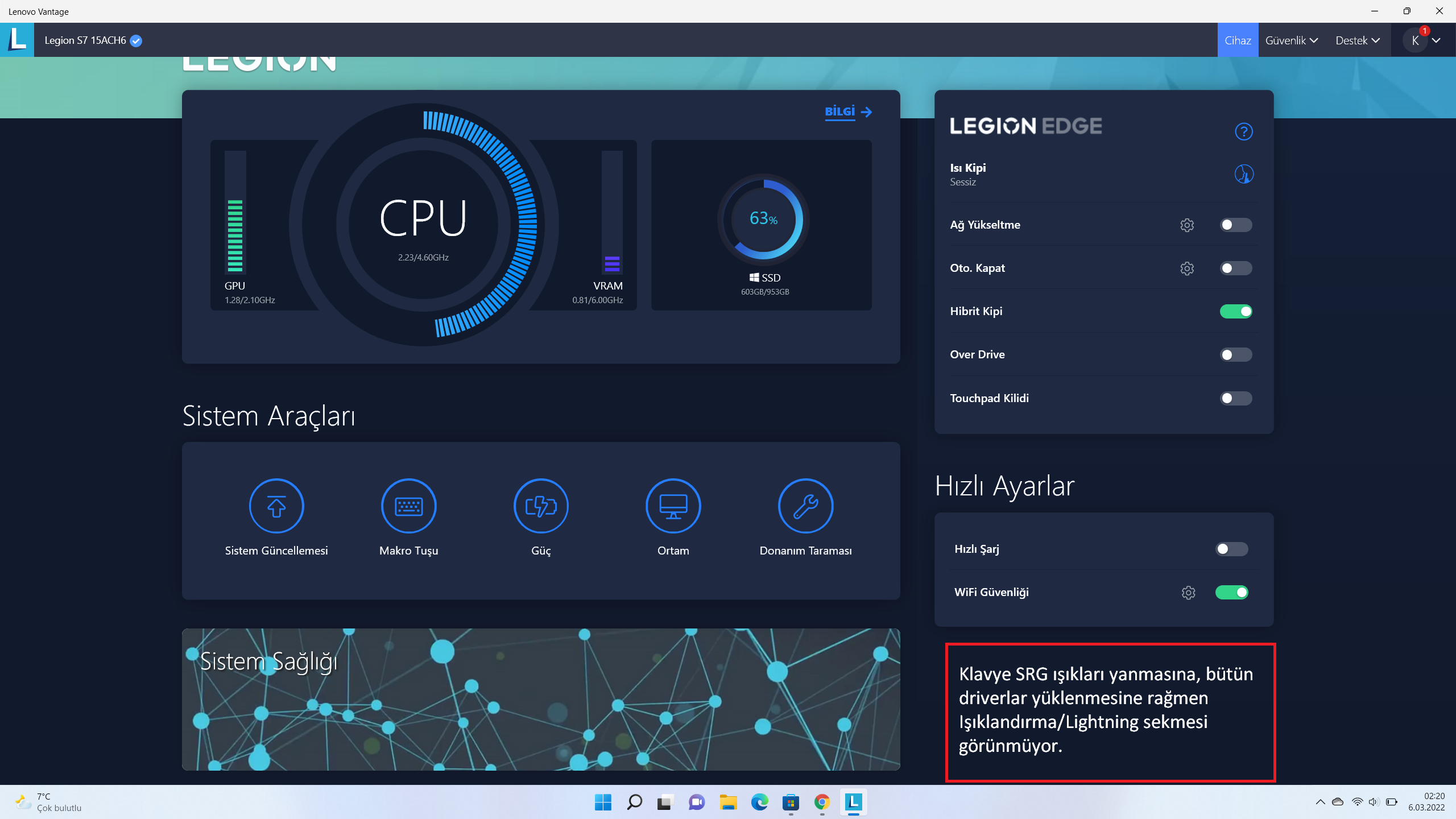Click the Windows Start button

(603, 802)
